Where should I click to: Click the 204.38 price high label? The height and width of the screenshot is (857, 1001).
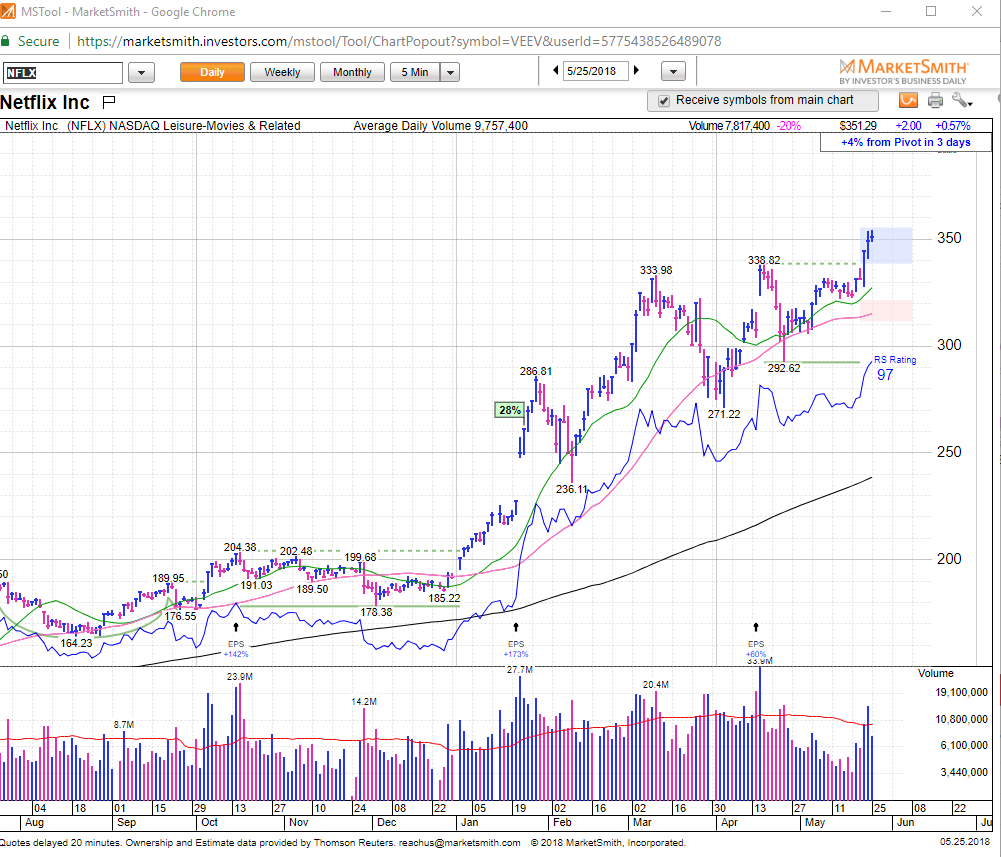240,547
